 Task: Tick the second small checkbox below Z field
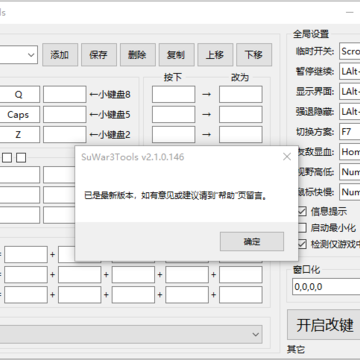[x=21, y=158]
